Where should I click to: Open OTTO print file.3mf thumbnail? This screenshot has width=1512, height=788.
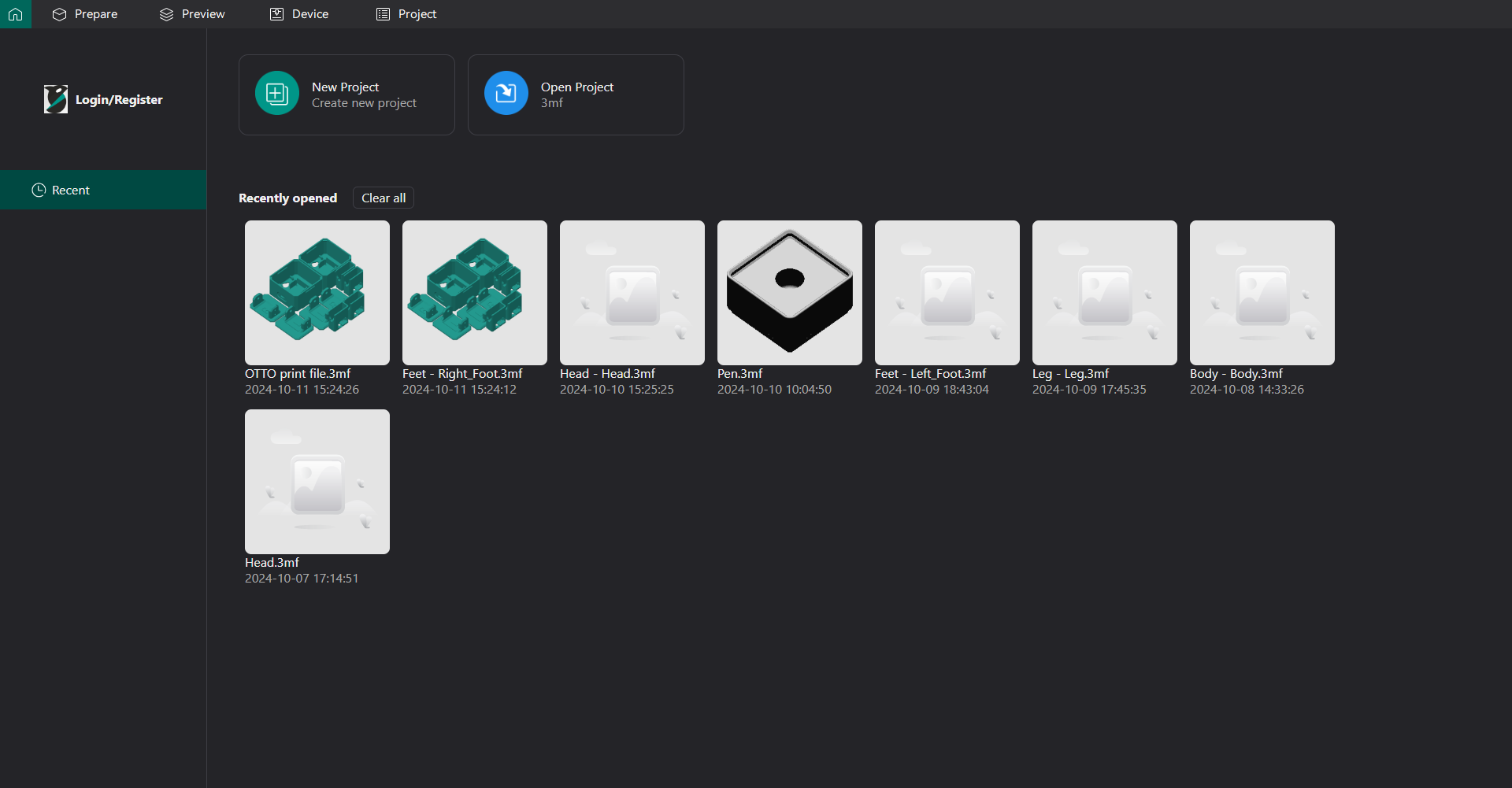(317, 292)
